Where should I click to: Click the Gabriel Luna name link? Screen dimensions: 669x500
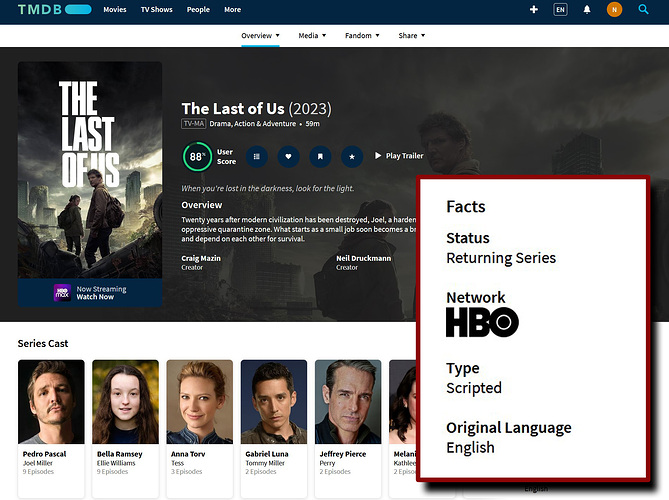(x=267, y=454)
